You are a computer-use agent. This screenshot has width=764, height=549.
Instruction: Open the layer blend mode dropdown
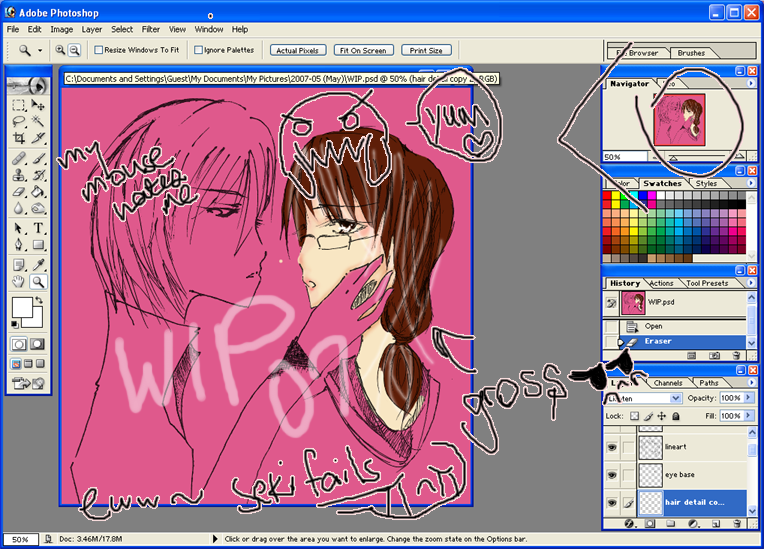[x=675, y=398]
